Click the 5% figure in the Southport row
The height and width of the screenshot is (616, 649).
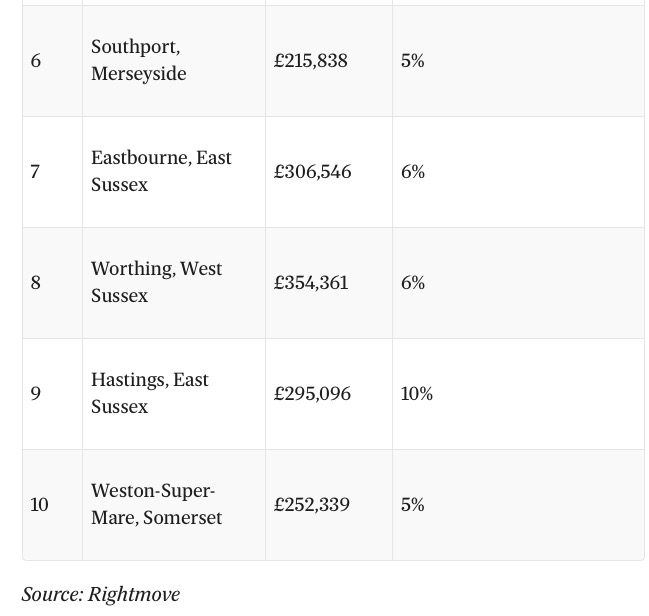click(413, 61)
